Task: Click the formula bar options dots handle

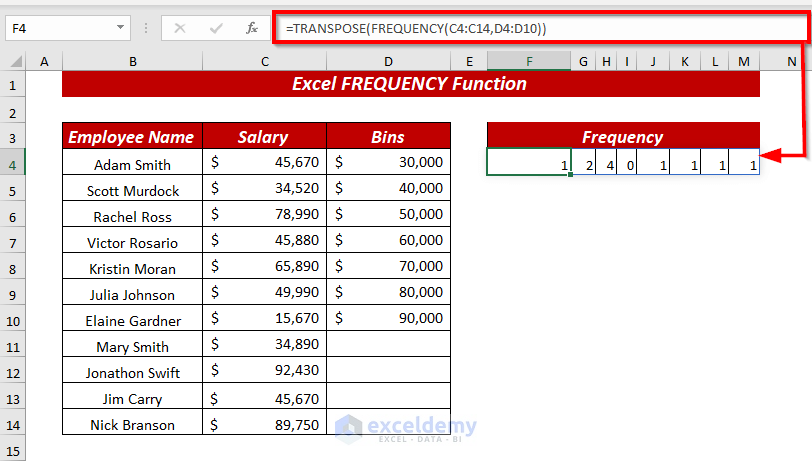Action: (146, 28)
